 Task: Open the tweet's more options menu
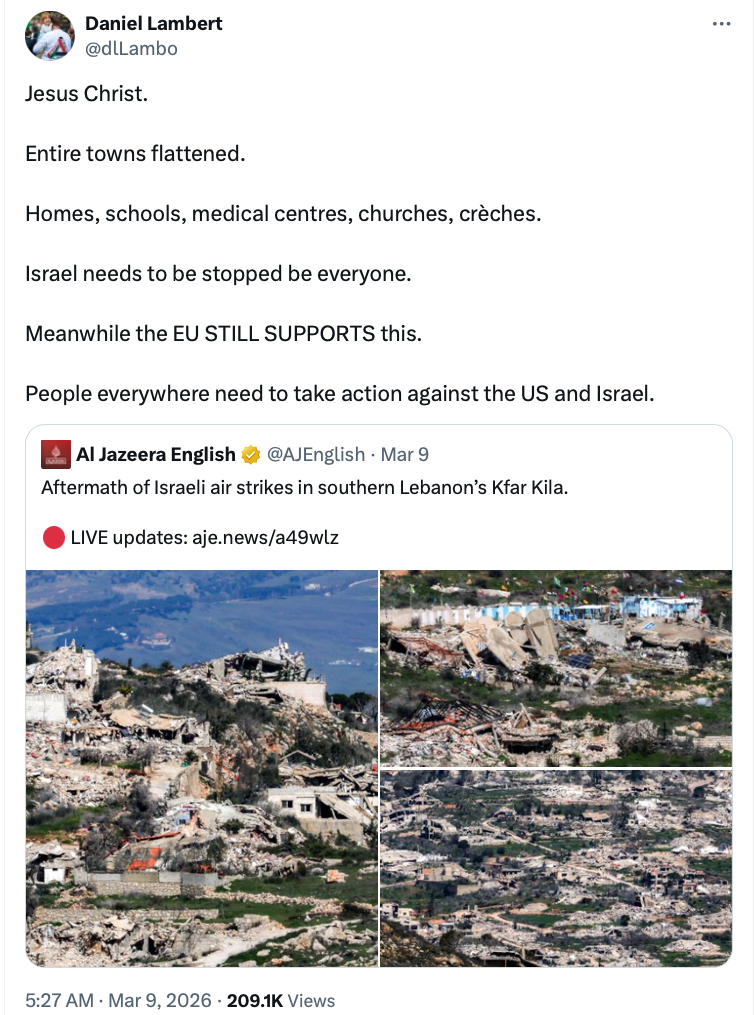(721, 24)
